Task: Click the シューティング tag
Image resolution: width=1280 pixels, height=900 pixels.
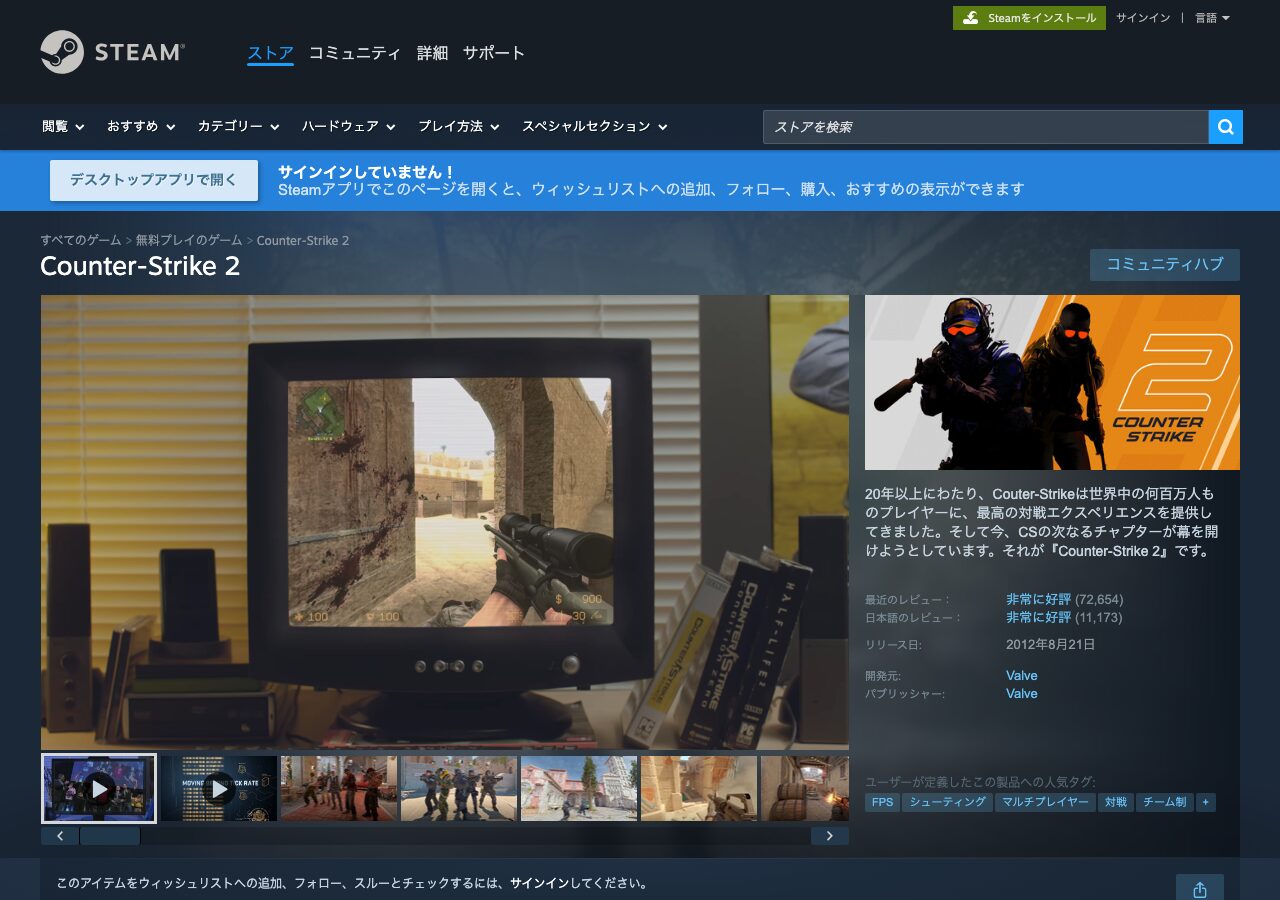Action: click(948, 802)
